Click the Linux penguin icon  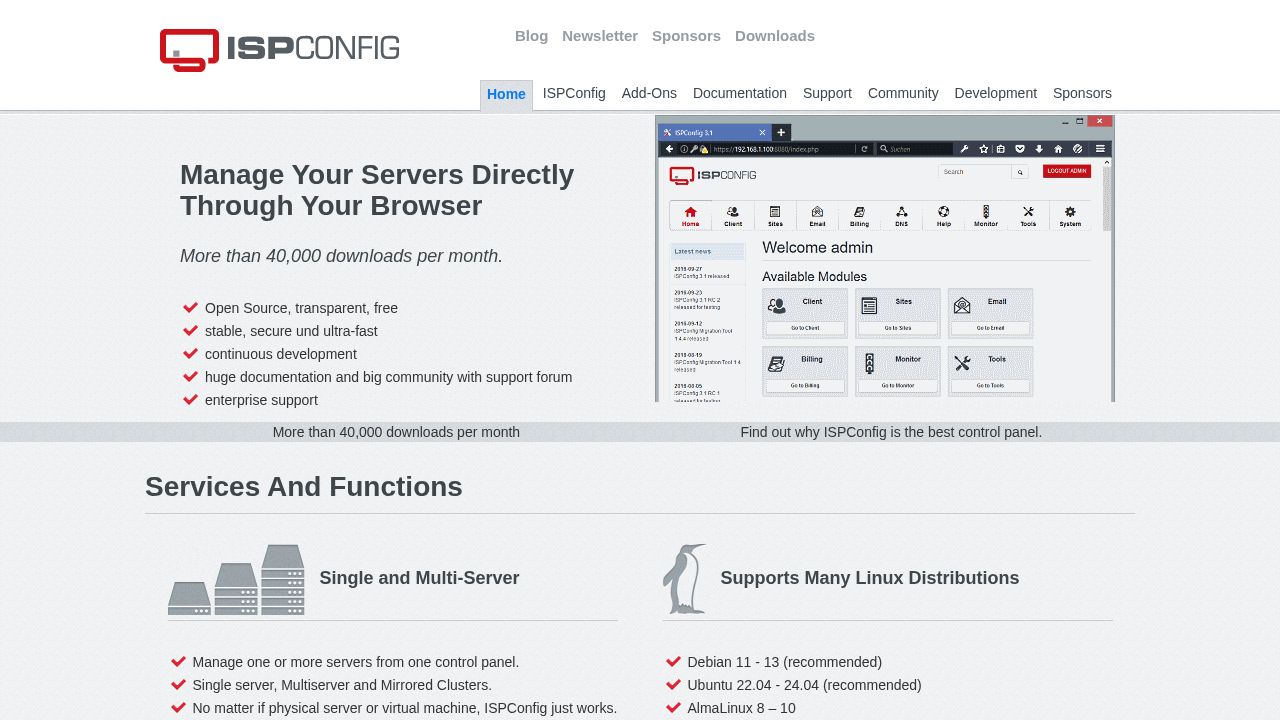pos(684,579)
